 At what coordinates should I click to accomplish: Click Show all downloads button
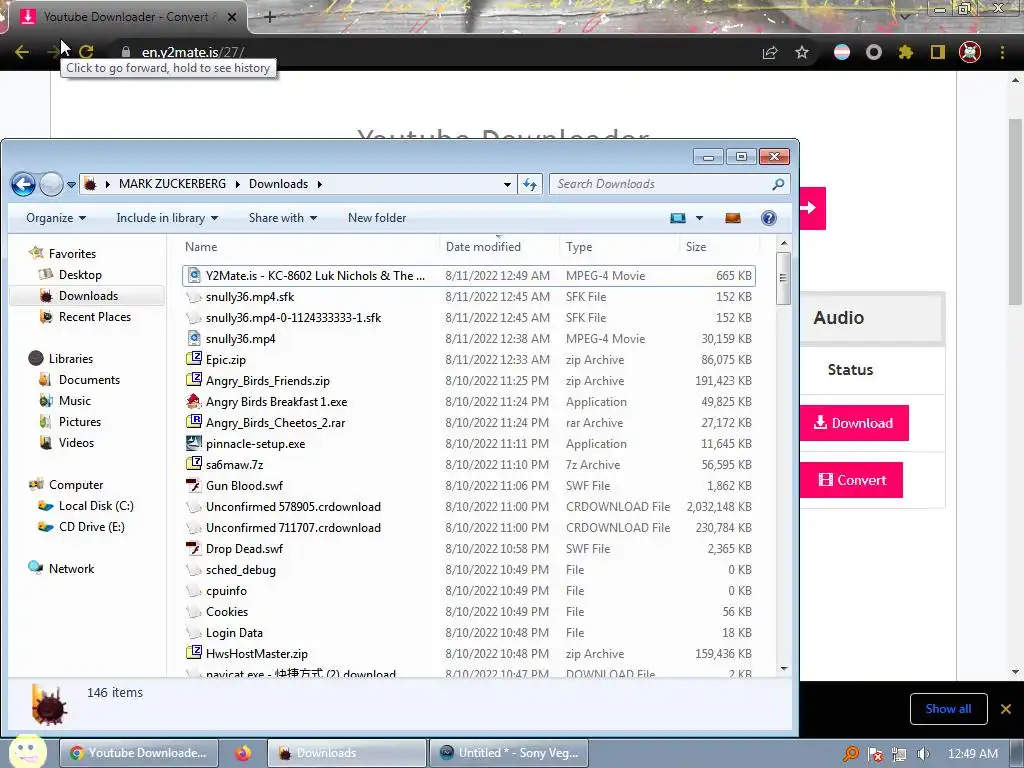(x=948, y=709)
